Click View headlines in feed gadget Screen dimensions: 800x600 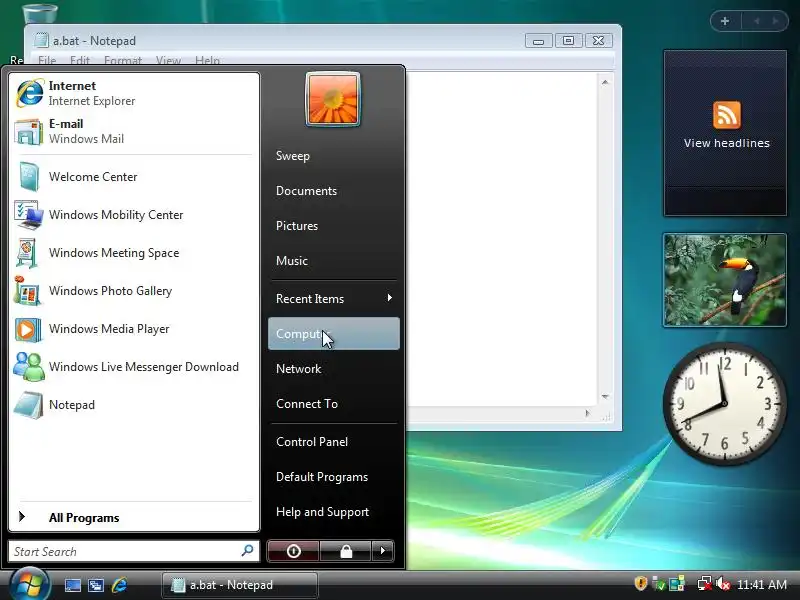click(x=727, y=143)
